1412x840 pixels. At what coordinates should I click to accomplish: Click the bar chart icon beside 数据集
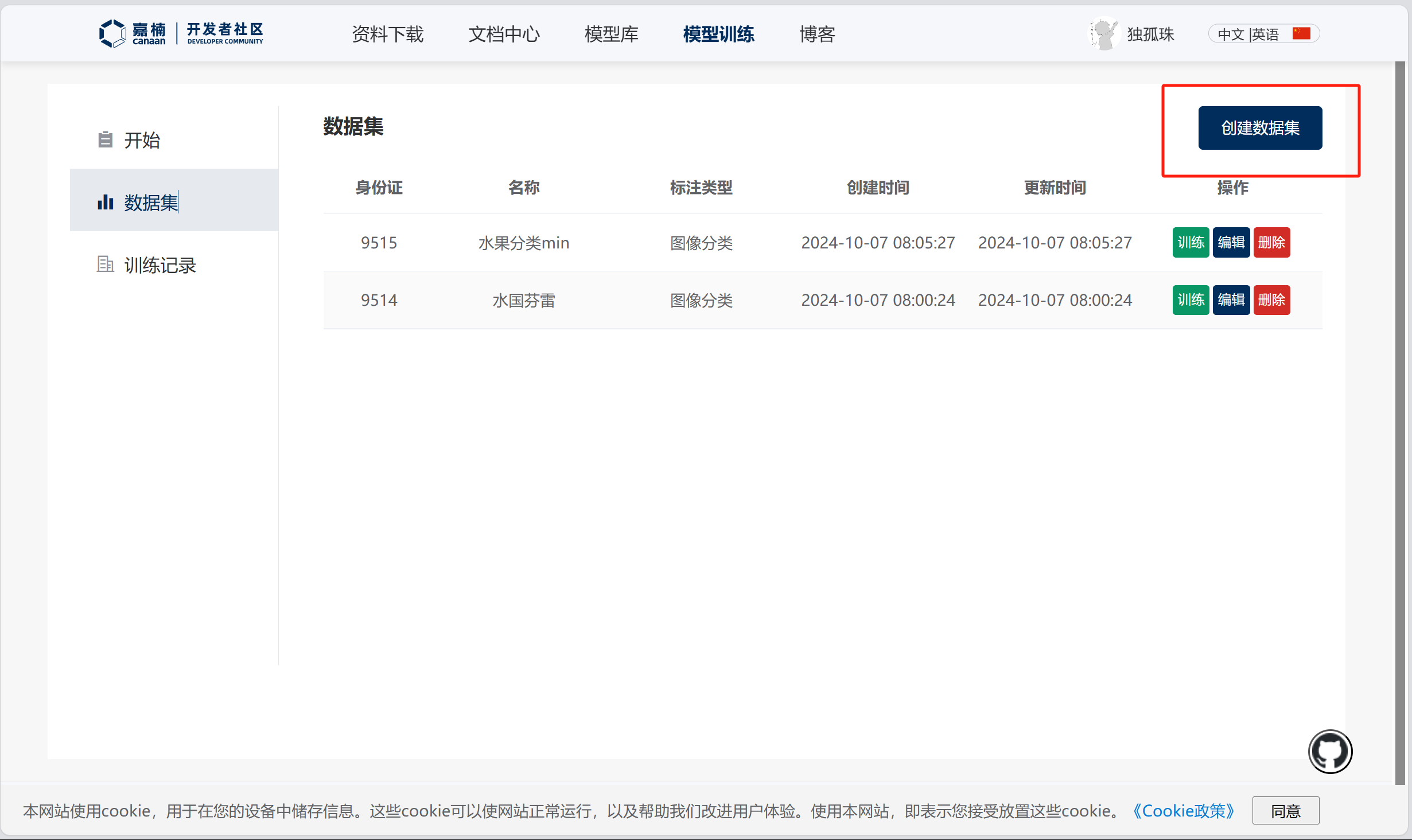point(105,202)
